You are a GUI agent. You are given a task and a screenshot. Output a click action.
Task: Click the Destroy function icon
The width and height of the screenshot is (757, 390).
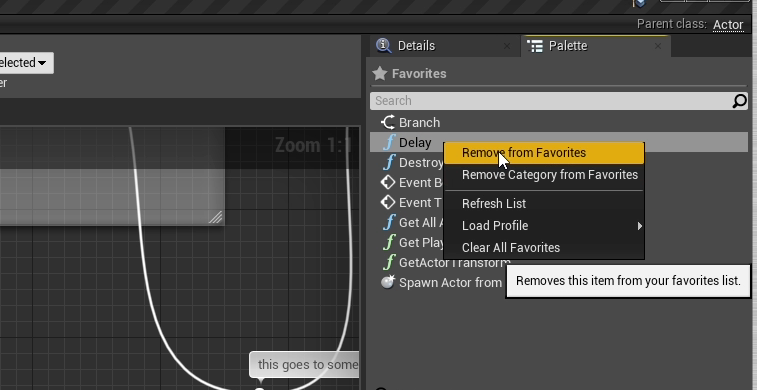coord(389,163)
